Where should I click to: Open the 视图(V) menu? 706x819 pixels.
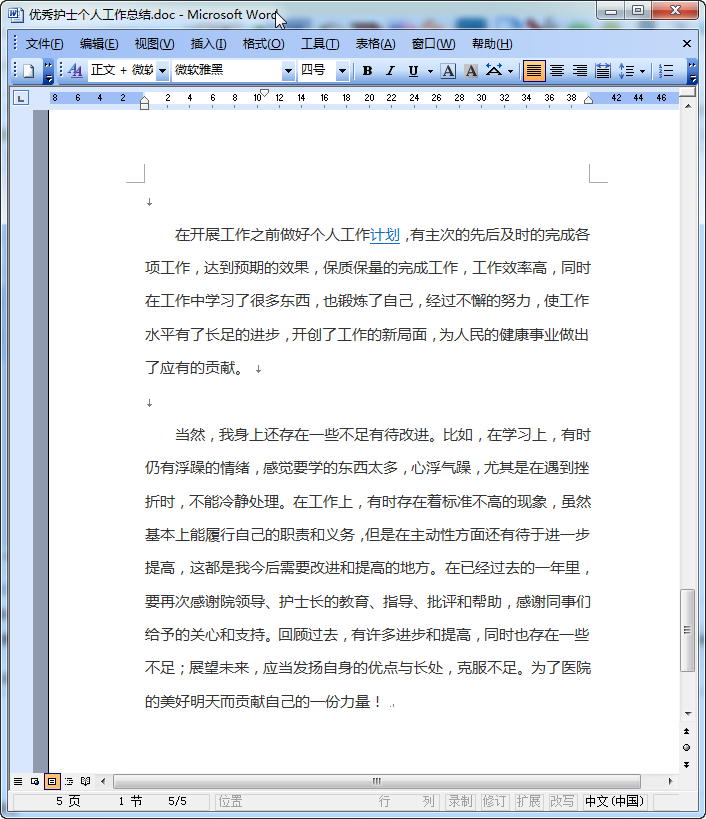coord(154,44)
